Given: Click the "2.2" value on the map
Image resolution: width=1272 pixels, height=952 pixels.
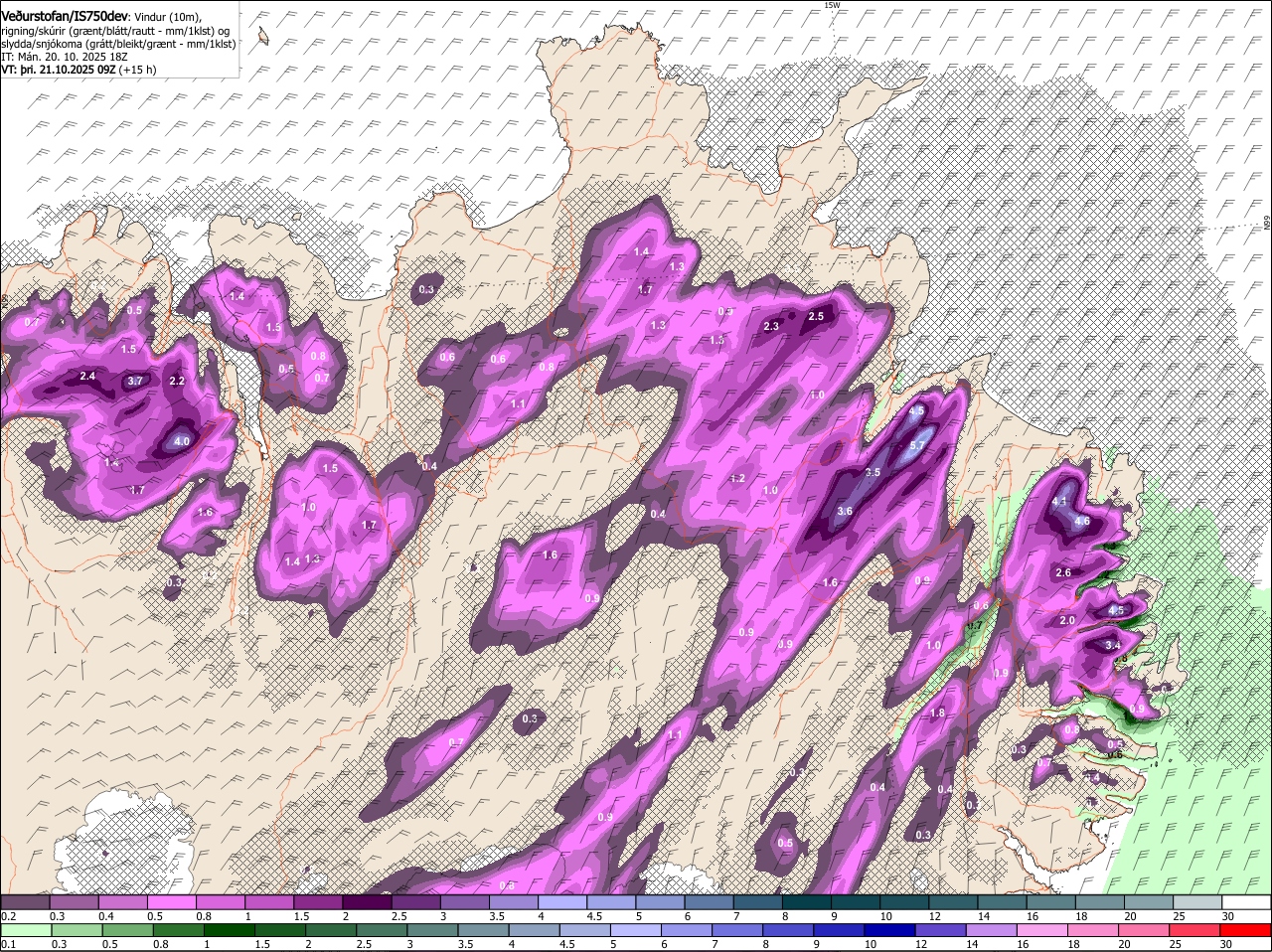Looking at the screenshot, I should click(178, 381).
